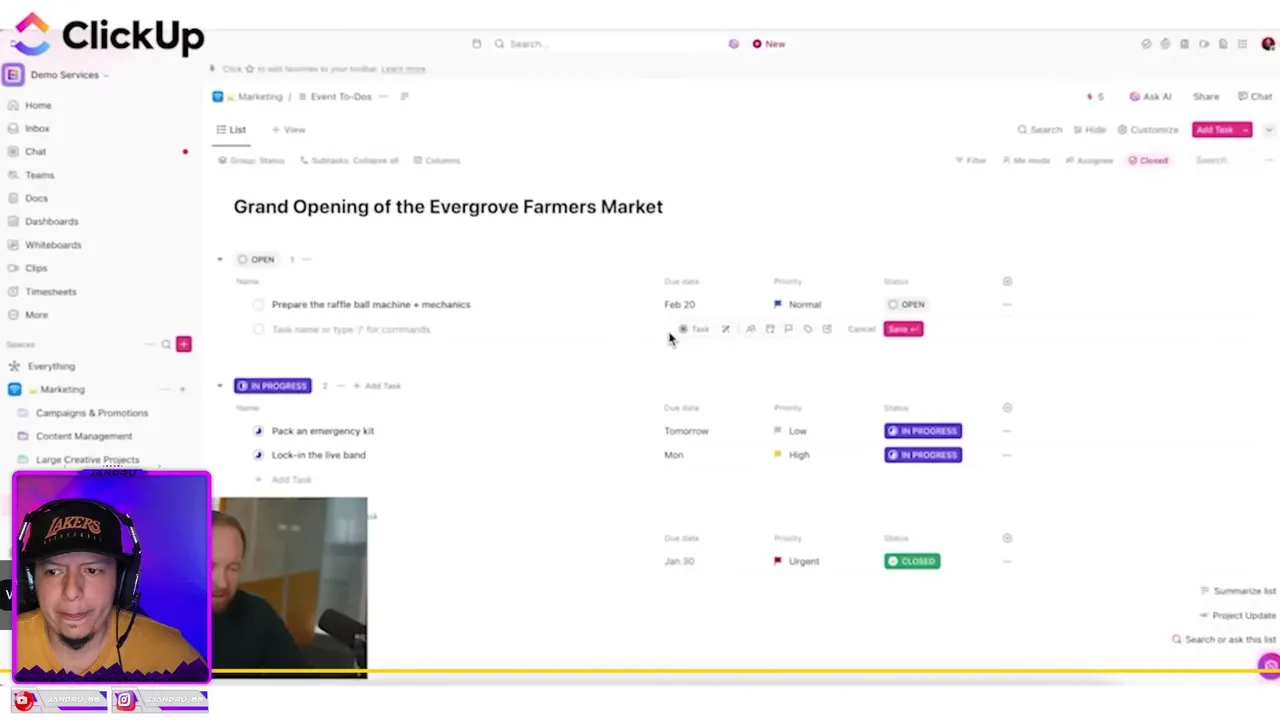Open the OPEN status pill of raffle task
This screenshot has height=720, width=1280.
coord(908,305)
